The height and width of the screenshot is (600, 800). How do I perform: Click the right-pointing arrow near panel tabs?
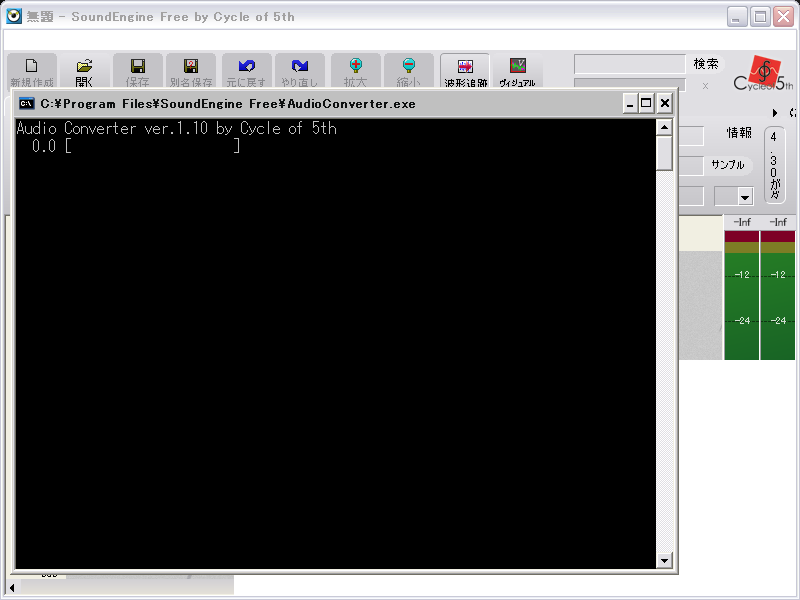click(775, 113)
